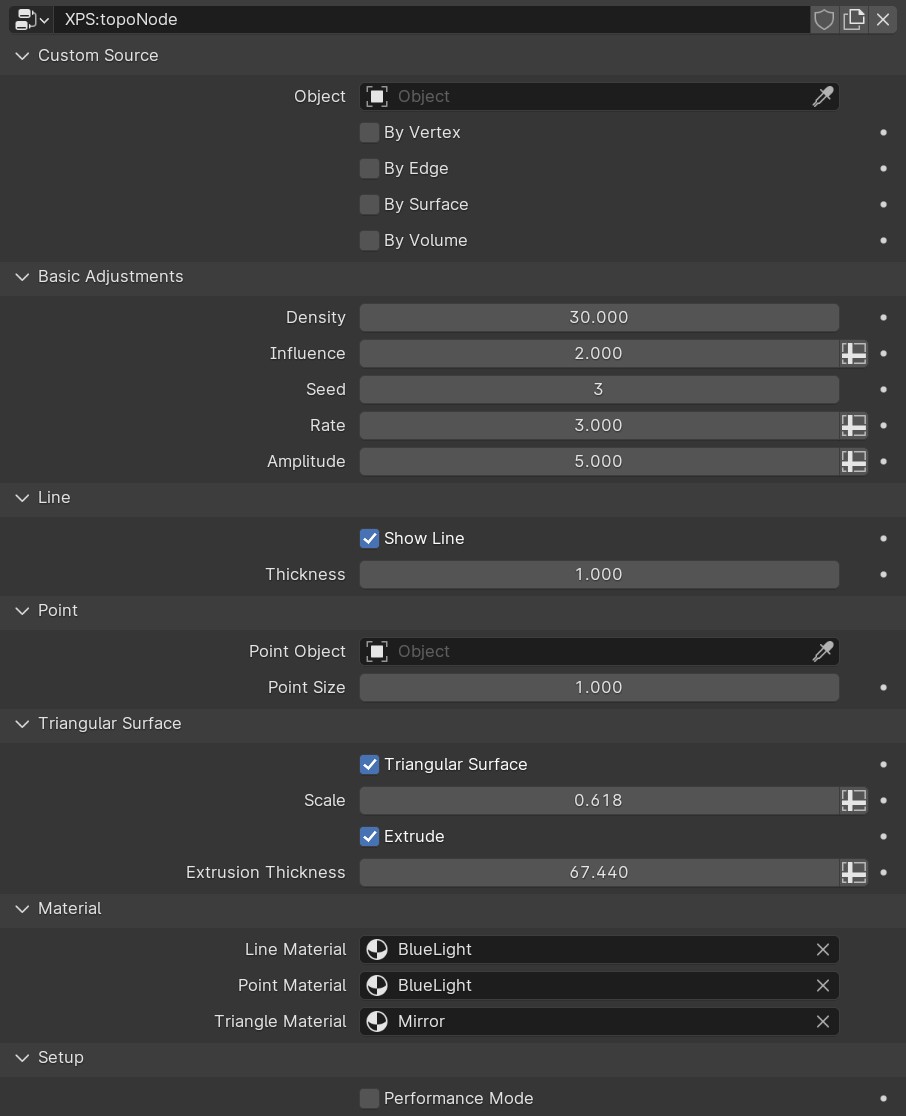
Task: Click the animate dot next to By Vertex
Action: tap(883, 132)
